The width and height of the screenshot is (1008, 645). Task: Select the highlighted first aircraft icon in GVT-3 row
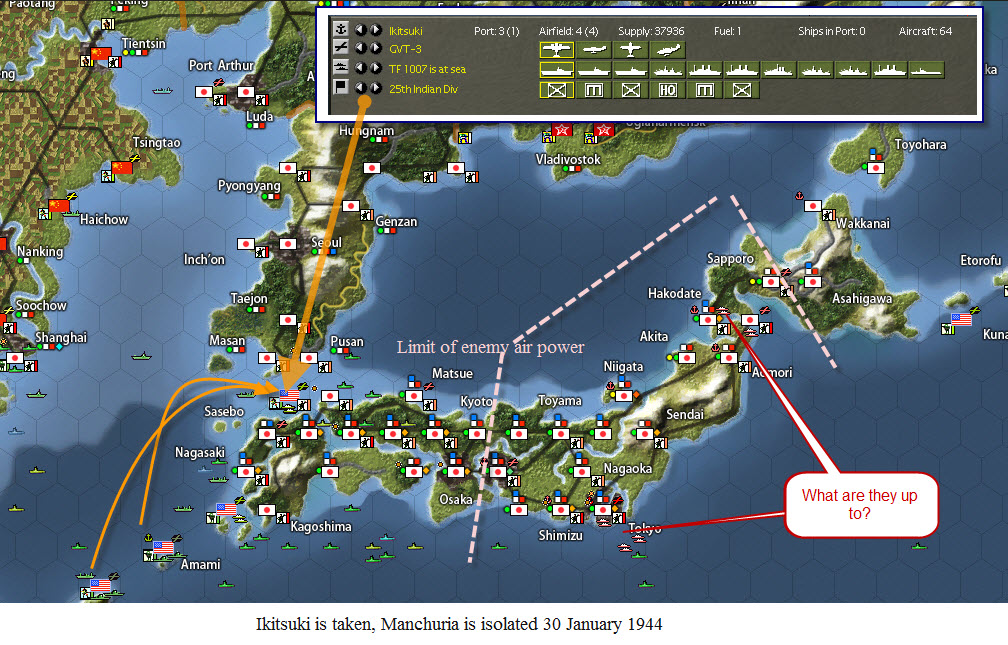(557, 50)
